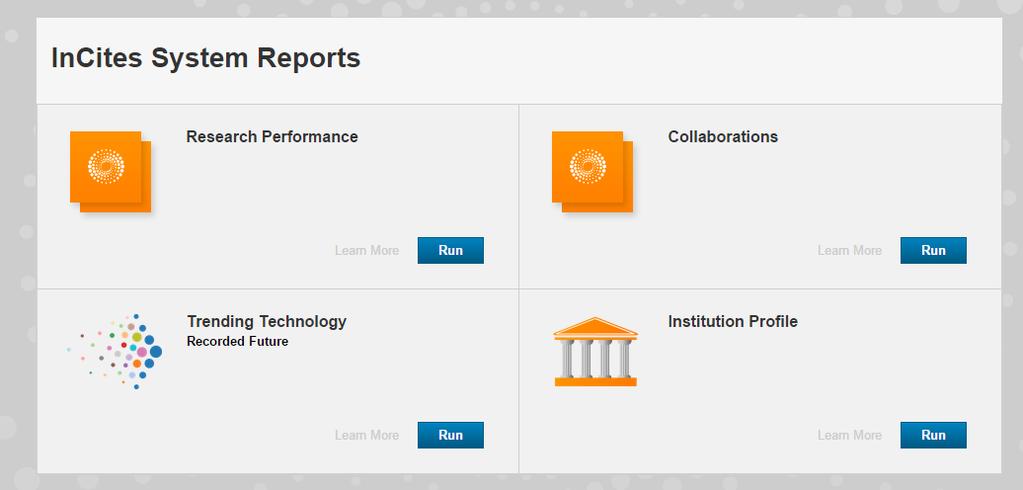Run the Collaborations report

934,251
